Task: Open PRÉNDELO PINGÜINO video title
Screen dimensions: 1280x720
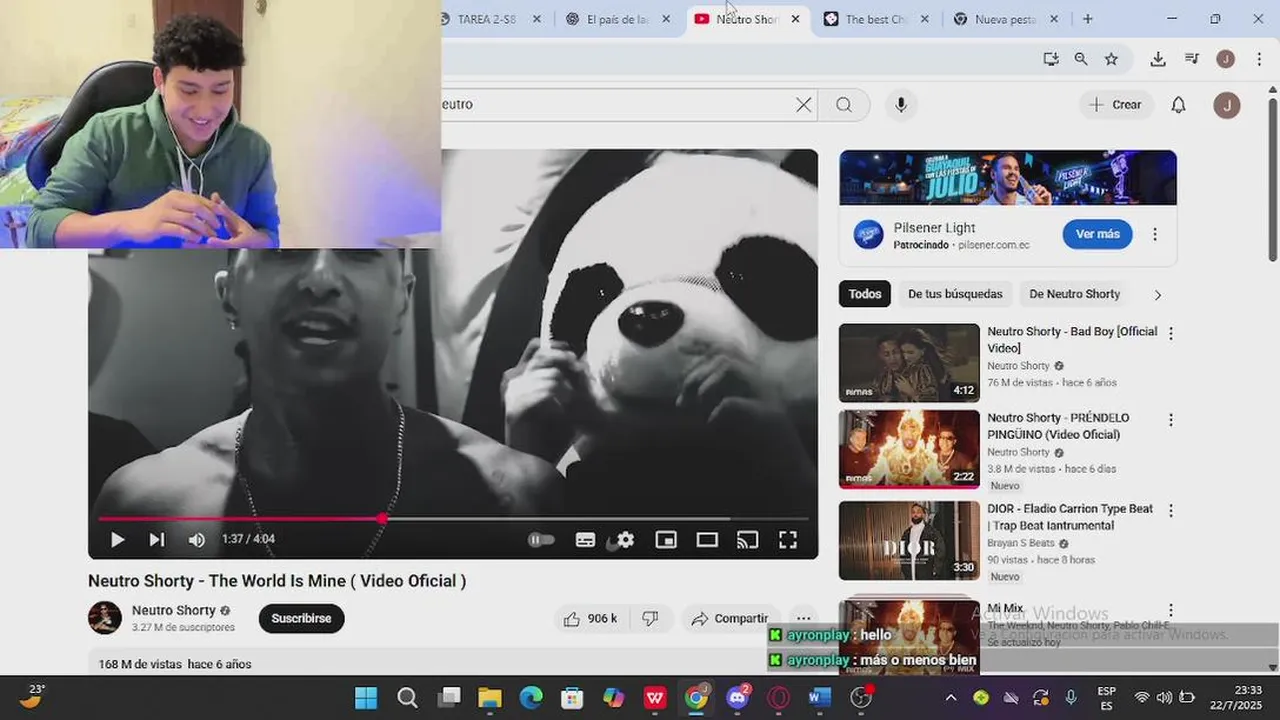Action: point(1058,426)
